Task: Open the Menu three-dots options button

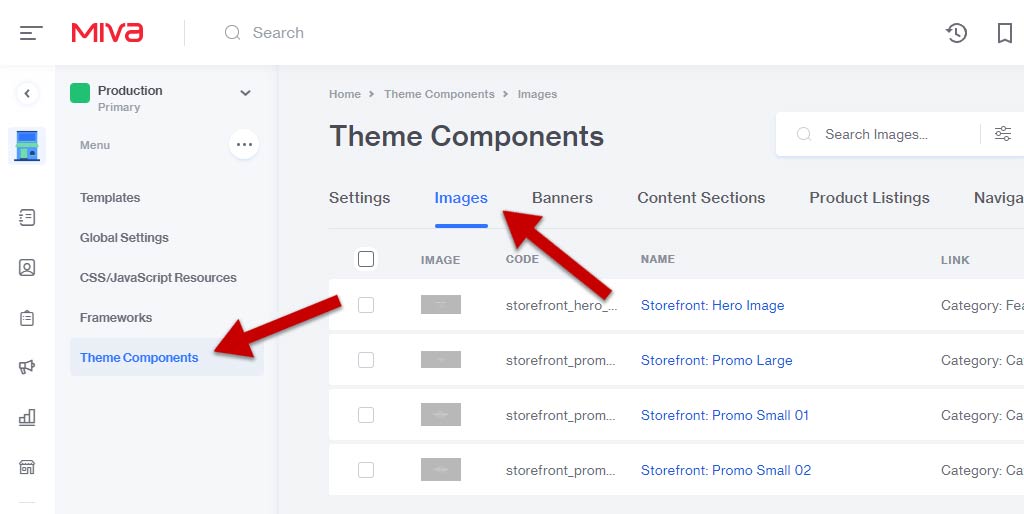Action: (244, 144)
